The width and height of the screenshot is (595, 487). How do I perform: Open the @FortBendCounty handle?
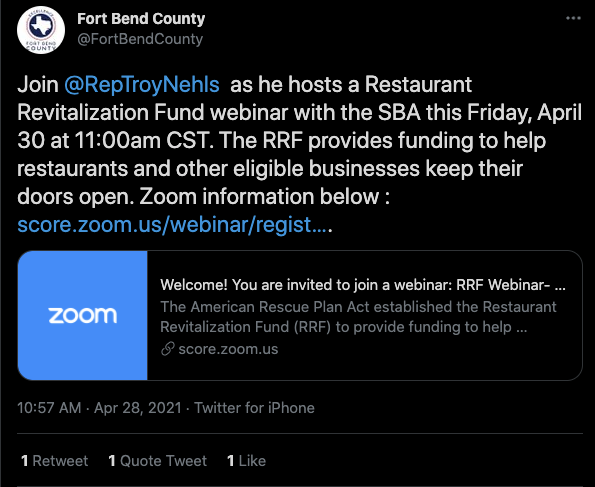pyautogui.click(x=140, y=39)
